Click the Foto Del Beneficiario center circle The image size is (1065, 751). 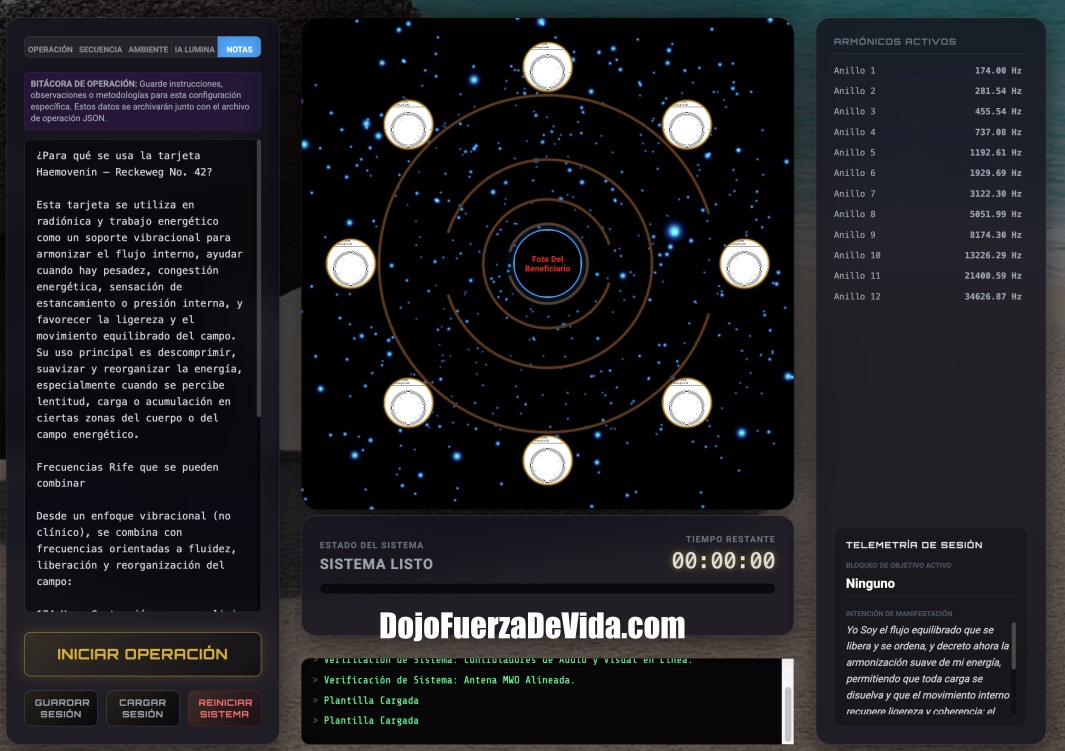[x=547, y=264]
